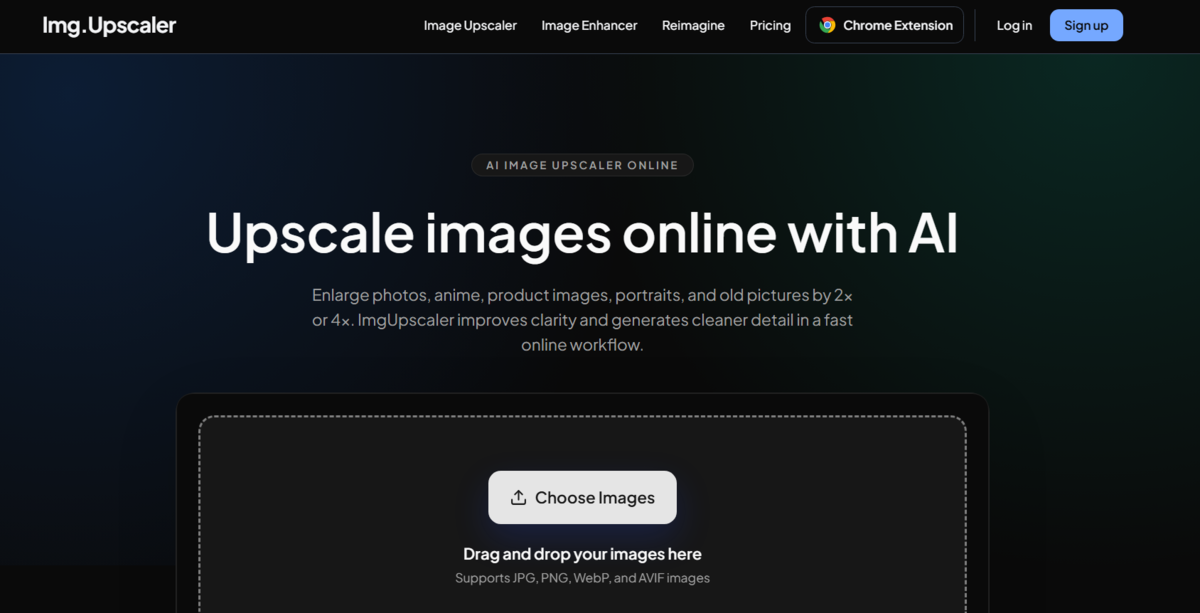Click the Img.Upscaler logo
Screen dimensions: 1200x613
click(x=109, y=26)
